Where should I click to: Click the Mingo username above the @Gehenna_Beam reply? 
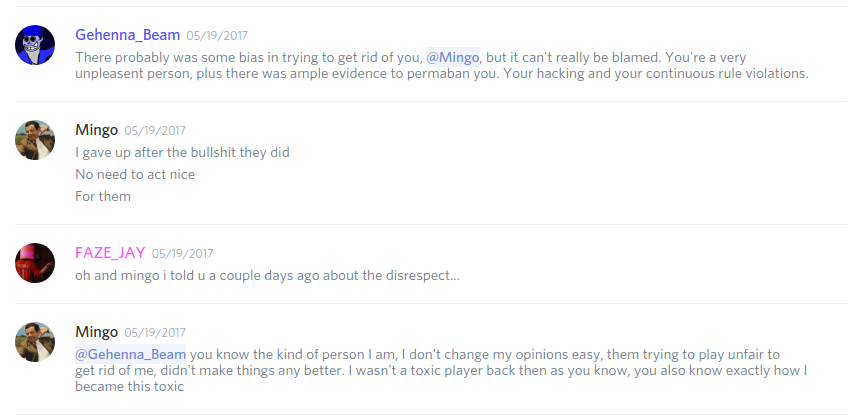pos(96,332)
